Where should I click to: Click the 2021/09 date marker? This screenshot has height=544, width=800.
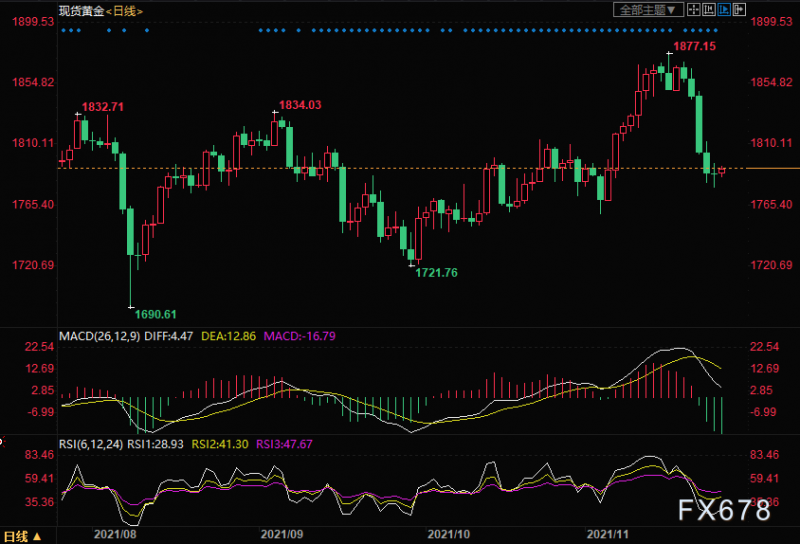[282, 534]
